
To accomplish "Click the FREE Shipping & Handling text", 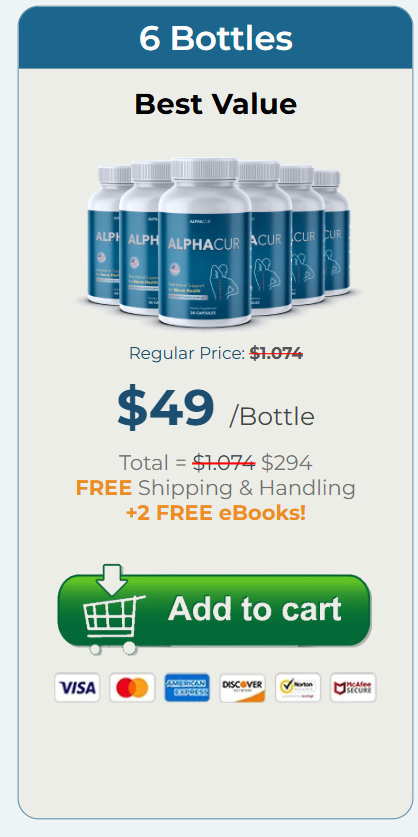I will pyautogui.click(x=216, y=488).
